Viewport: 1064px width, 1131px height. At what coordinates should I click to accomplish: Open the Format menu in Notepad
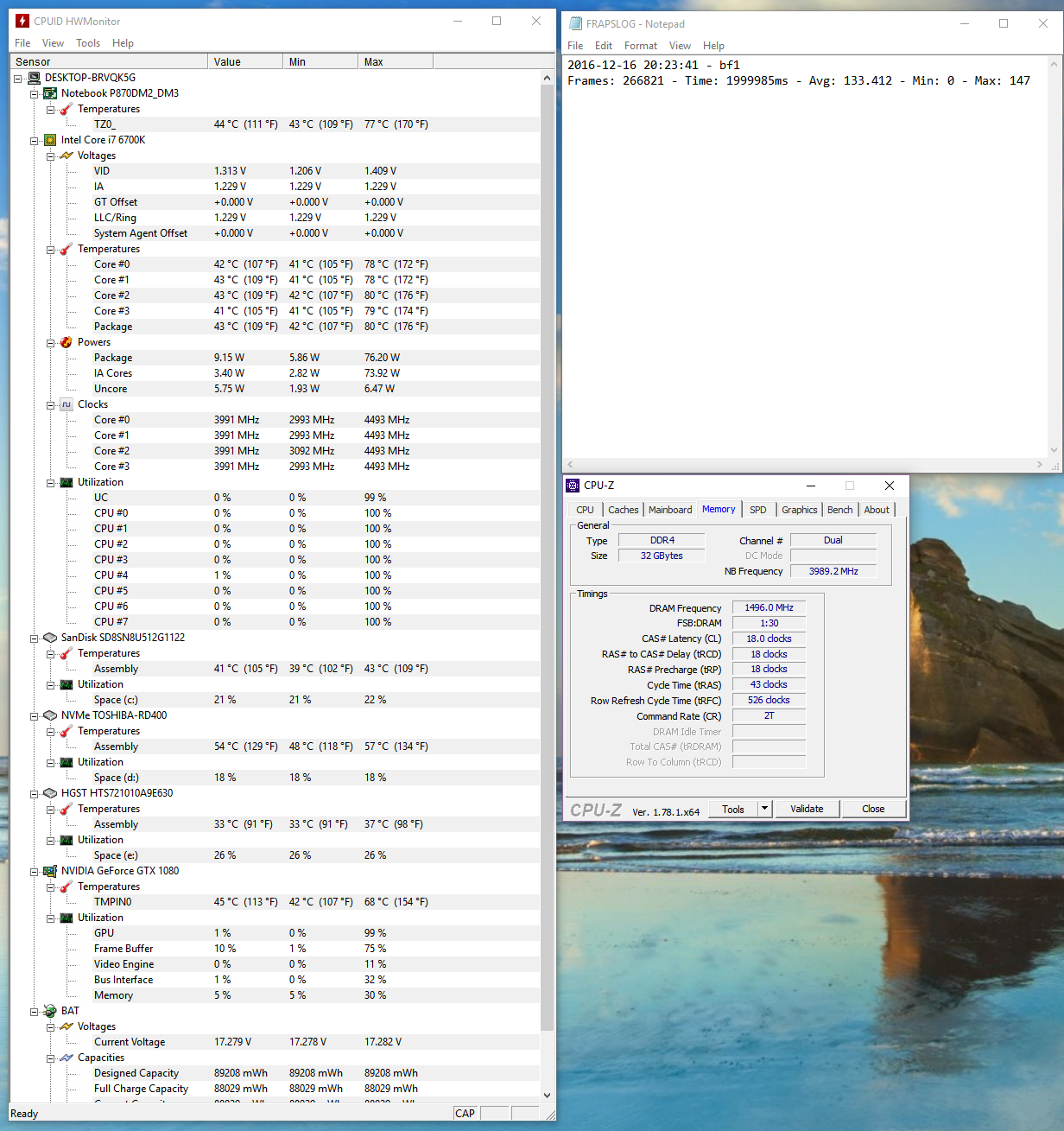click(x=641, y=46)
